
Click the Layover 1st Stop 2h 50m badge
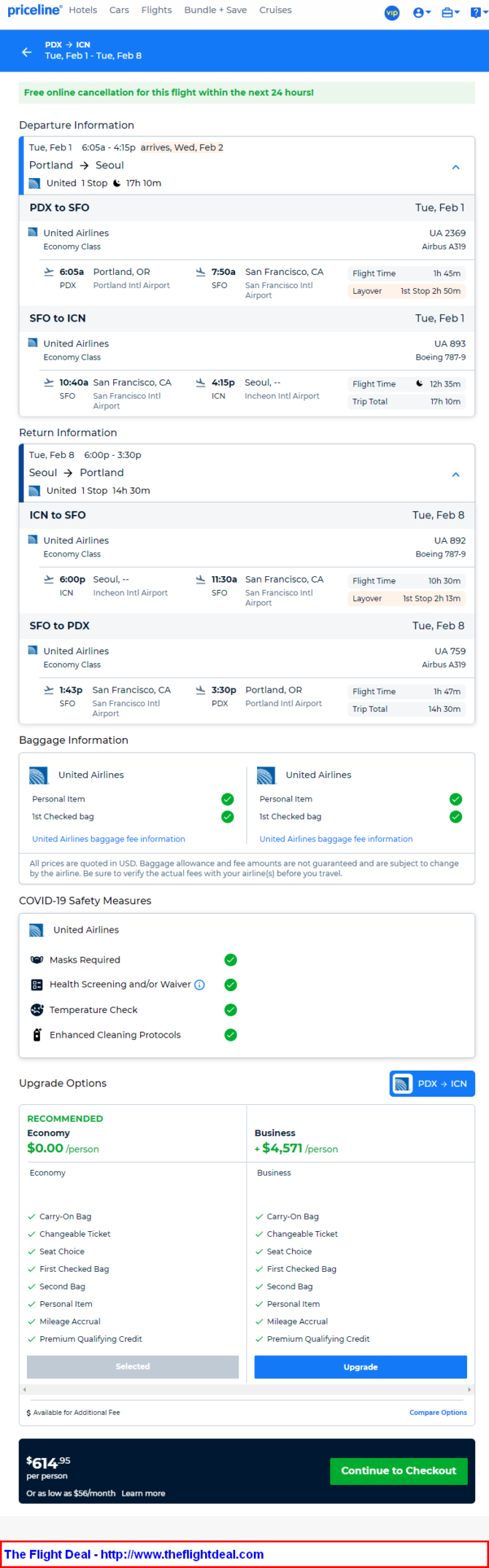coord(407,291)
